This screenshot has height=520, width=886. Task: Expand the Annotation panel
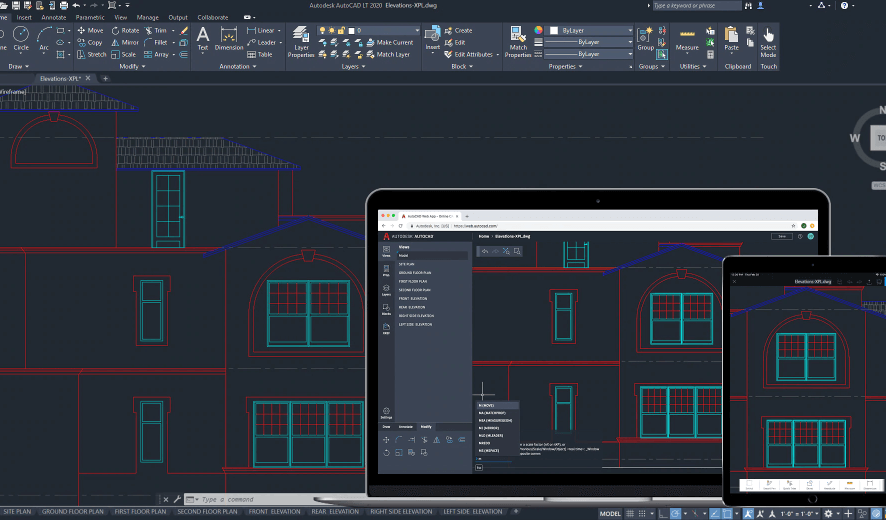[238, 67]
